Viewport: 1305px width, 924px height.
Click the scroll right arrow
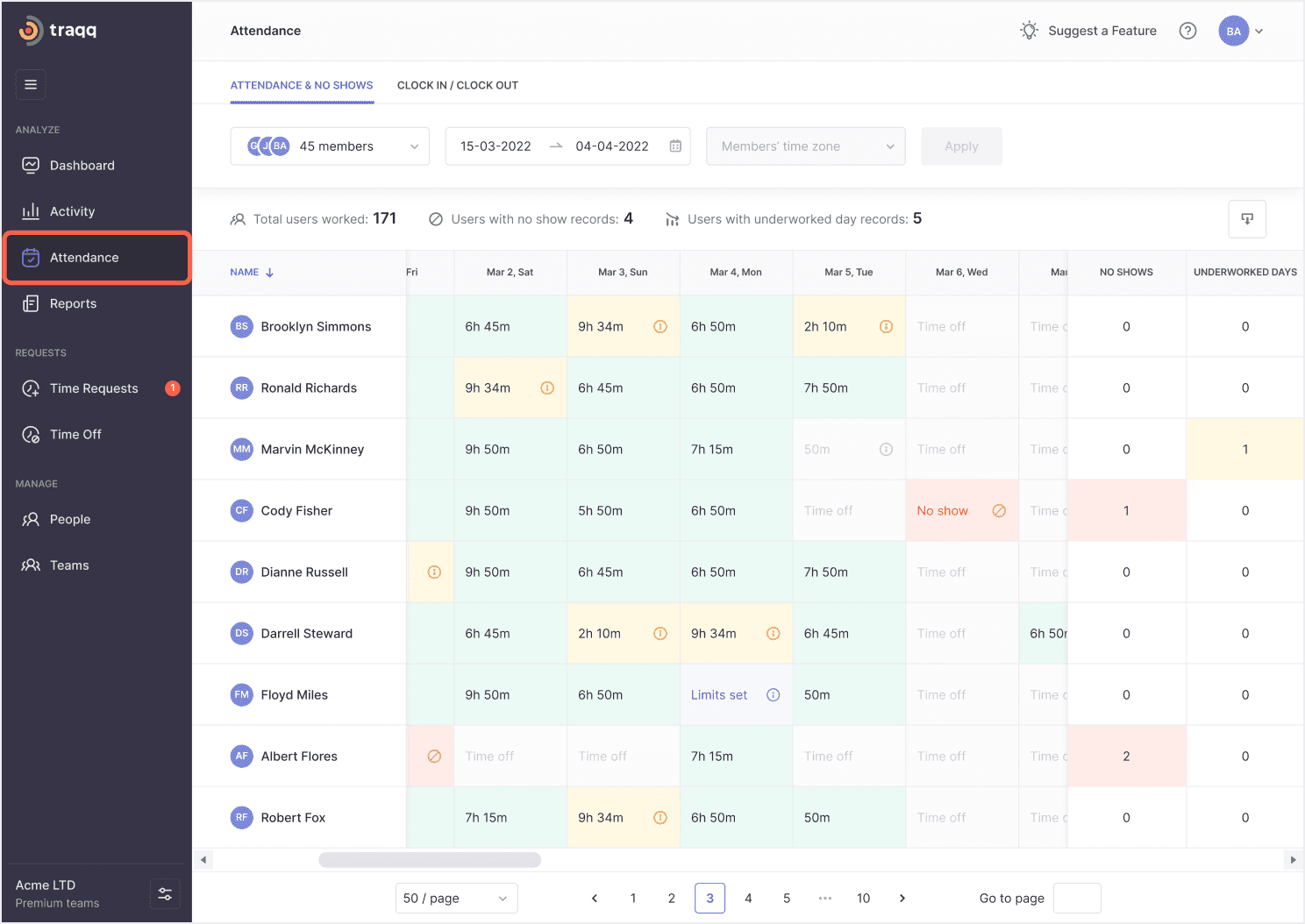pyautogui.click(x=1293, y=860)
